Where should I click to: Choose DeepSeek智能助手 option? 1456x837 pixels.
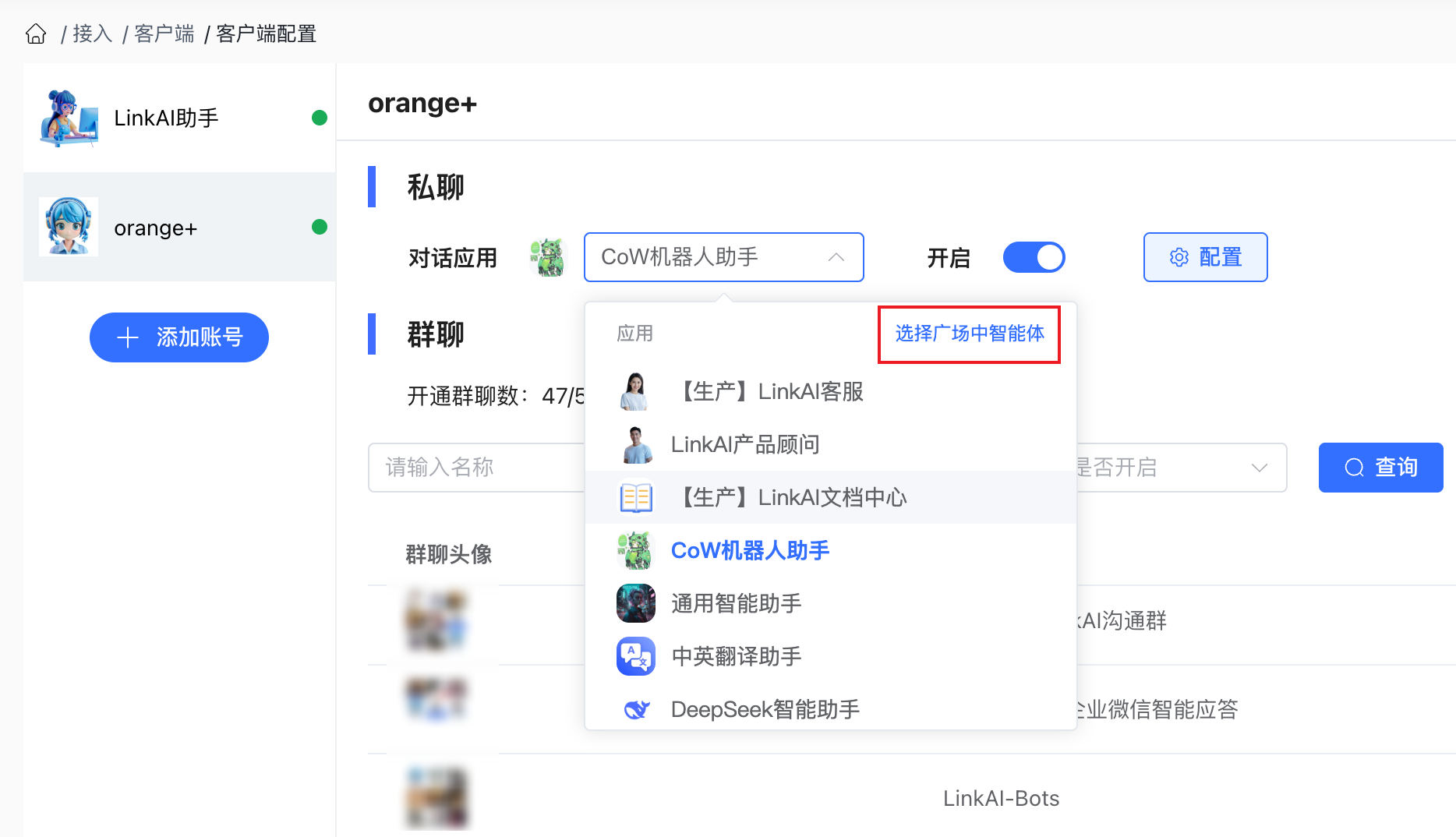click(x=831, y=708)
